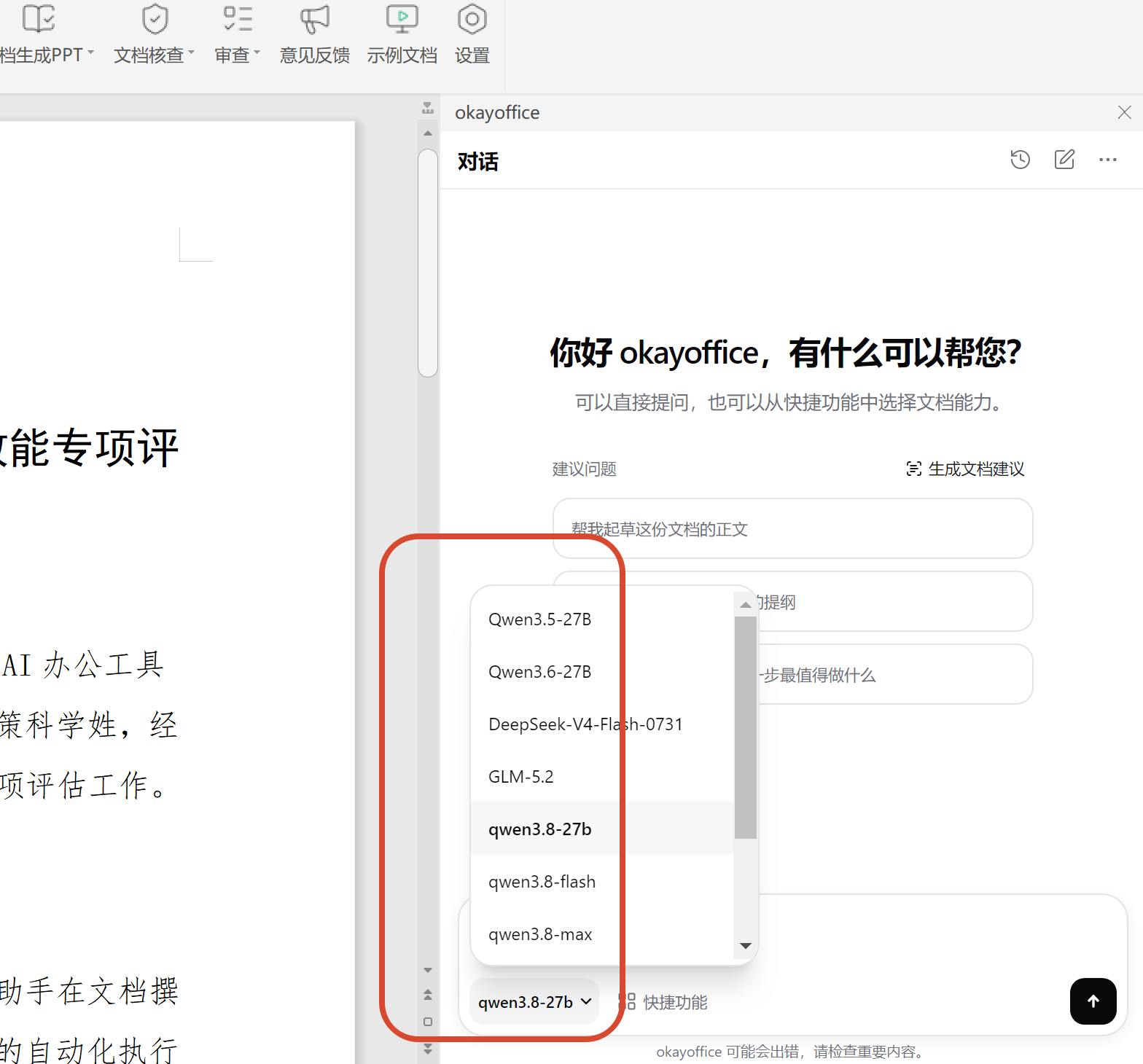The height and width of the screenshot is (1064, 1143).
Task: Switch to the qwen3.8-flash model
Action: (602, 882)
